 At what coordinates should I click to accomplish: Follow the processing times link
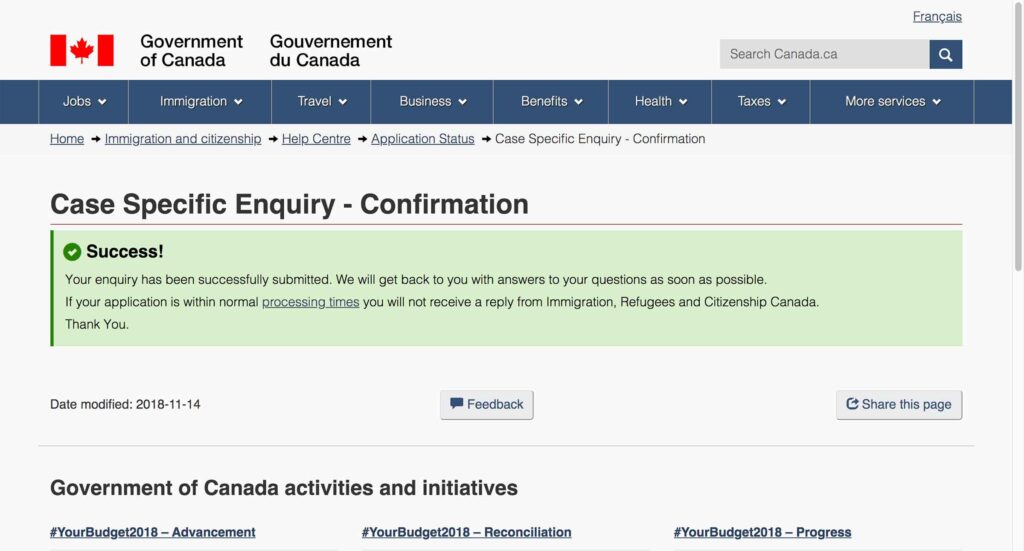(310, 302)
